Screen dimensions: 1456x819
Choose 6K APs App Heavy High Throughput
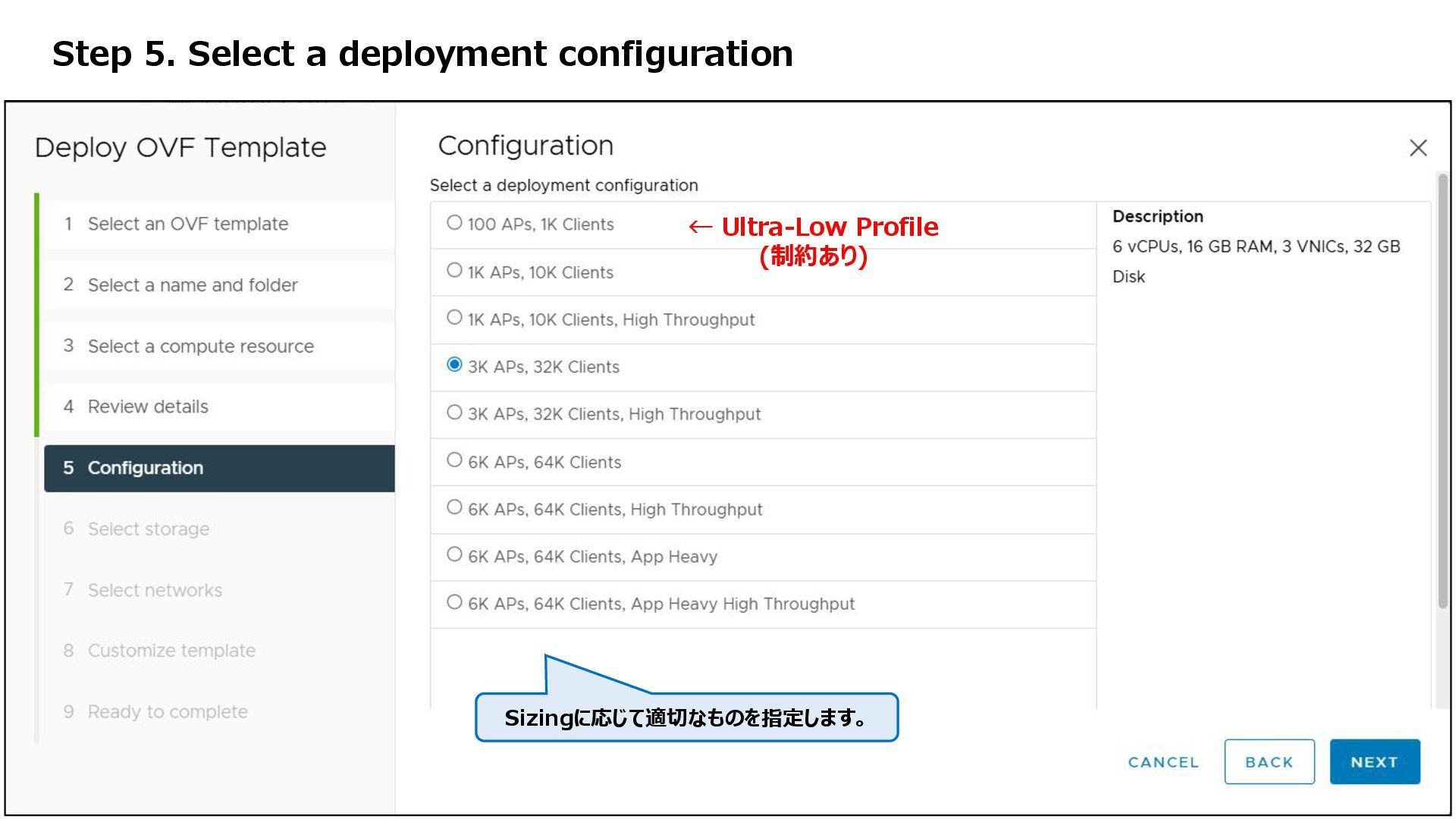(454, 602)
